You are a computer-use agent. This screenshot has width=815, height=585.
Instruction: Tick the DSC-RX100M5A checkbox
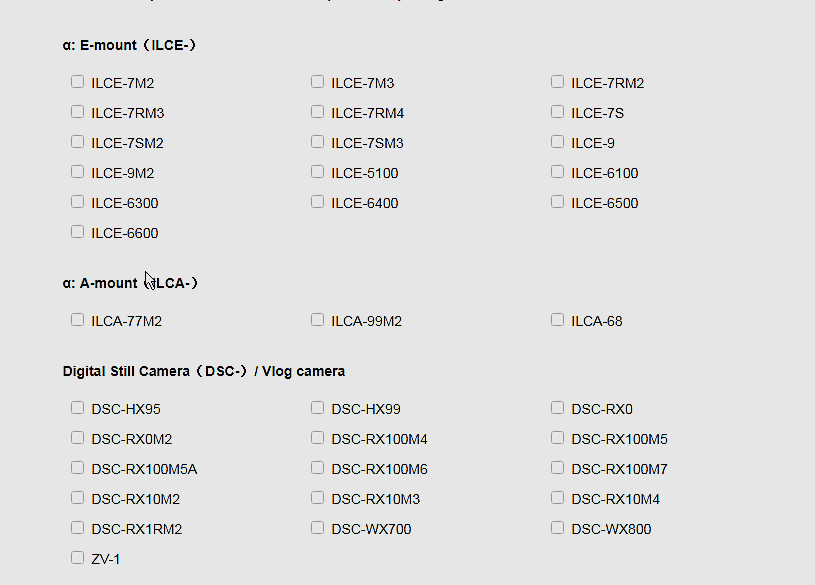pos(78,468)
